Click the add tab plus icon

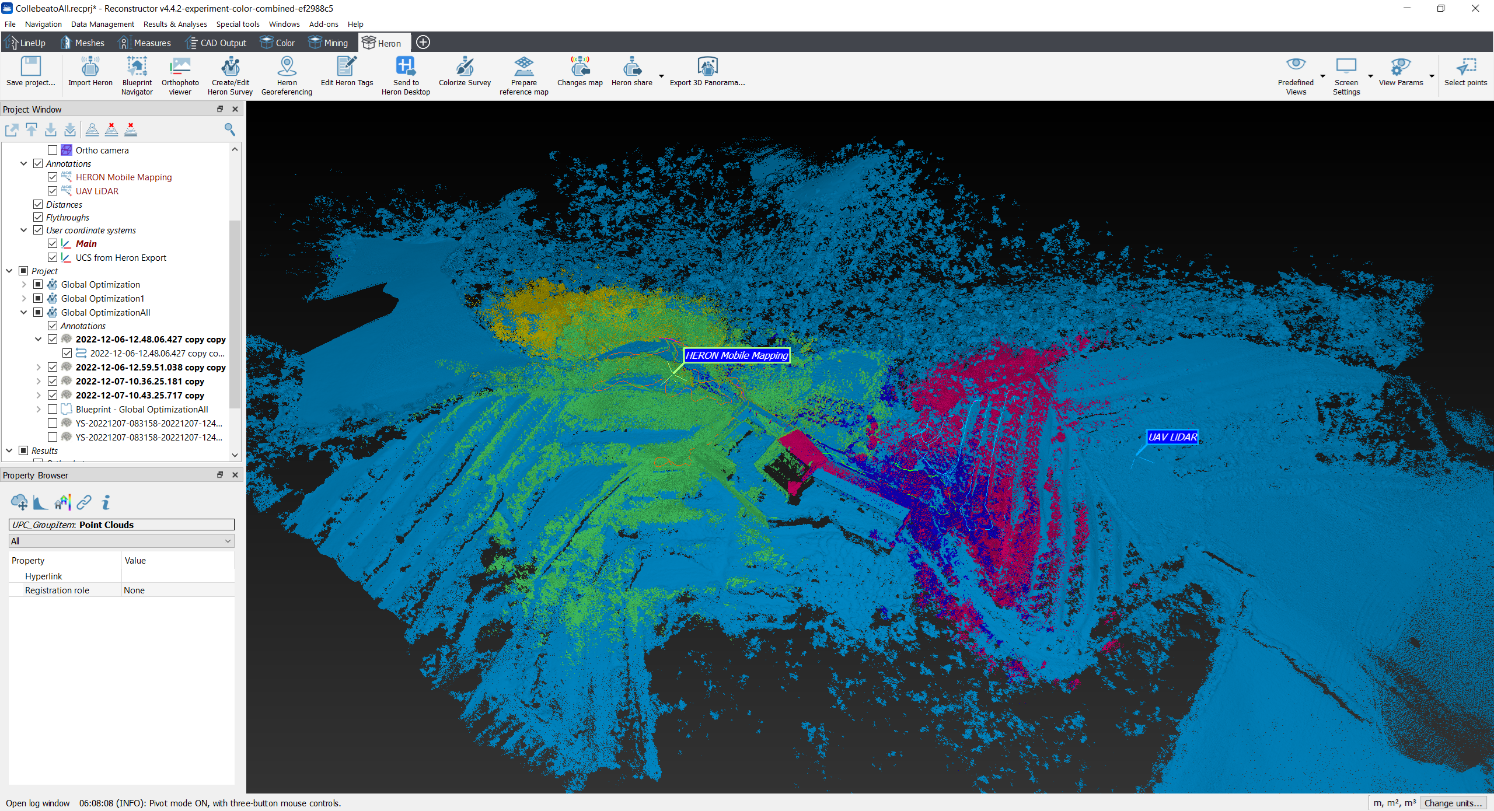tap(423, 42)
